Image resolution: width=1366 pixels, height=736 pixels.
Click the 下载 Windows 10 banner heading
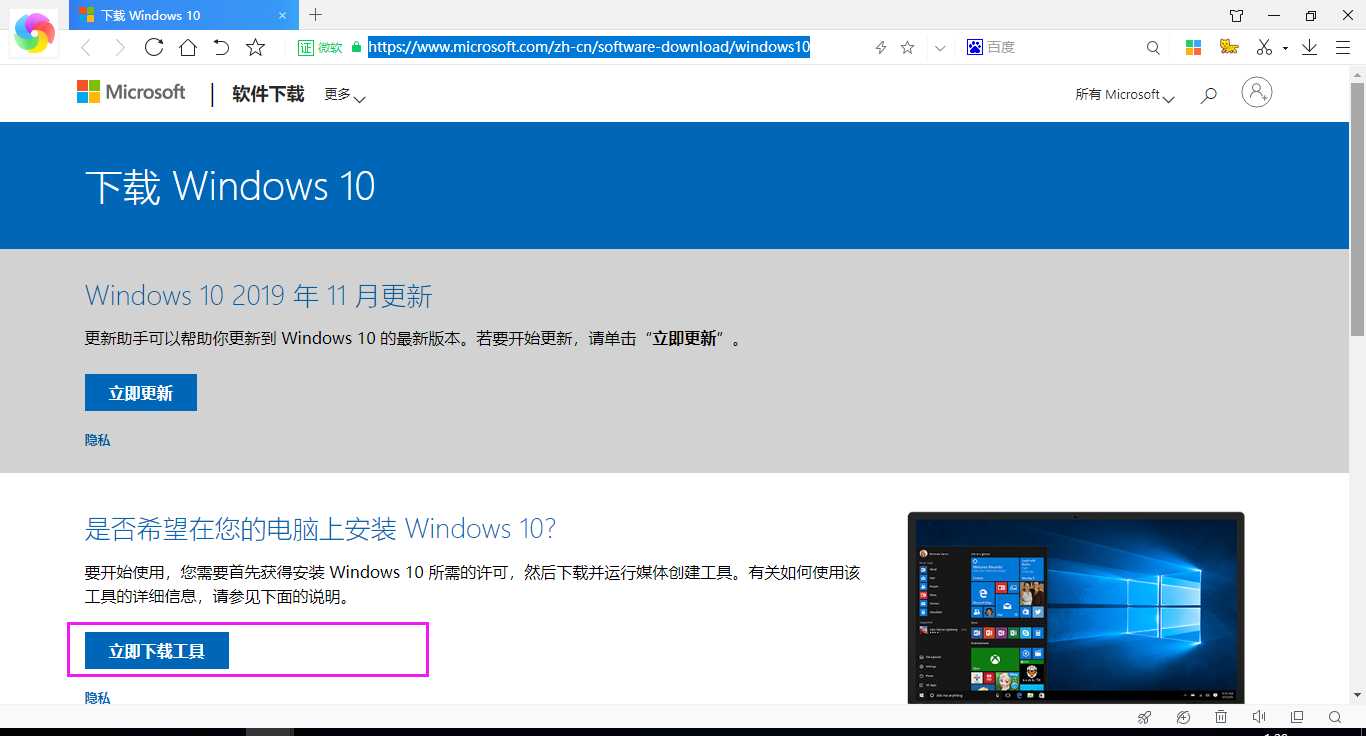click(x=230, y=187)
